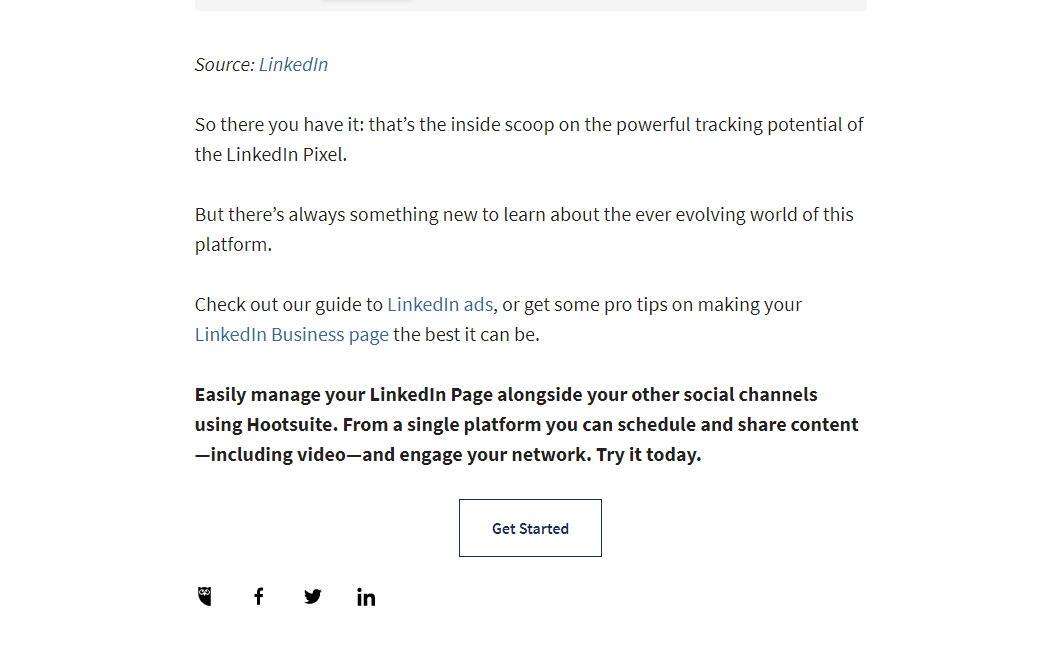This screenshot has width=1056, height=656.
Task: Click the "But there's always something new" paragraph
Action: coord(524,229)
